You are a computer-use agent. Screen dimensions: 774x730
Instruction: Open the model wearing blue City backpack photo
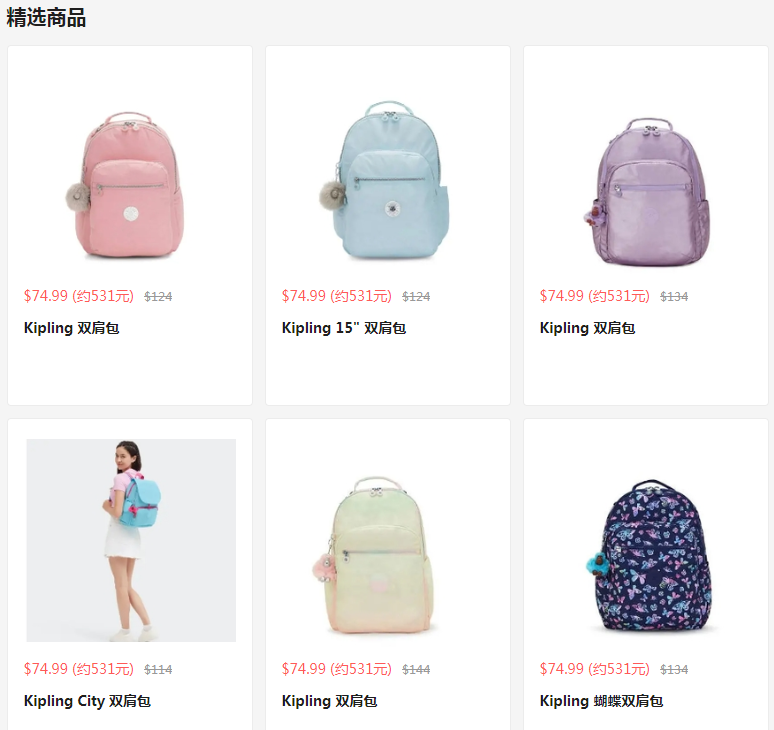click(x=131, y=540)
